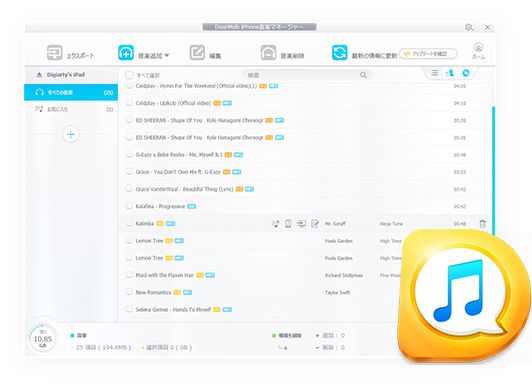Click the Richard Stoltzman artist name
The image size is (532, 389).
pos(344,275)
